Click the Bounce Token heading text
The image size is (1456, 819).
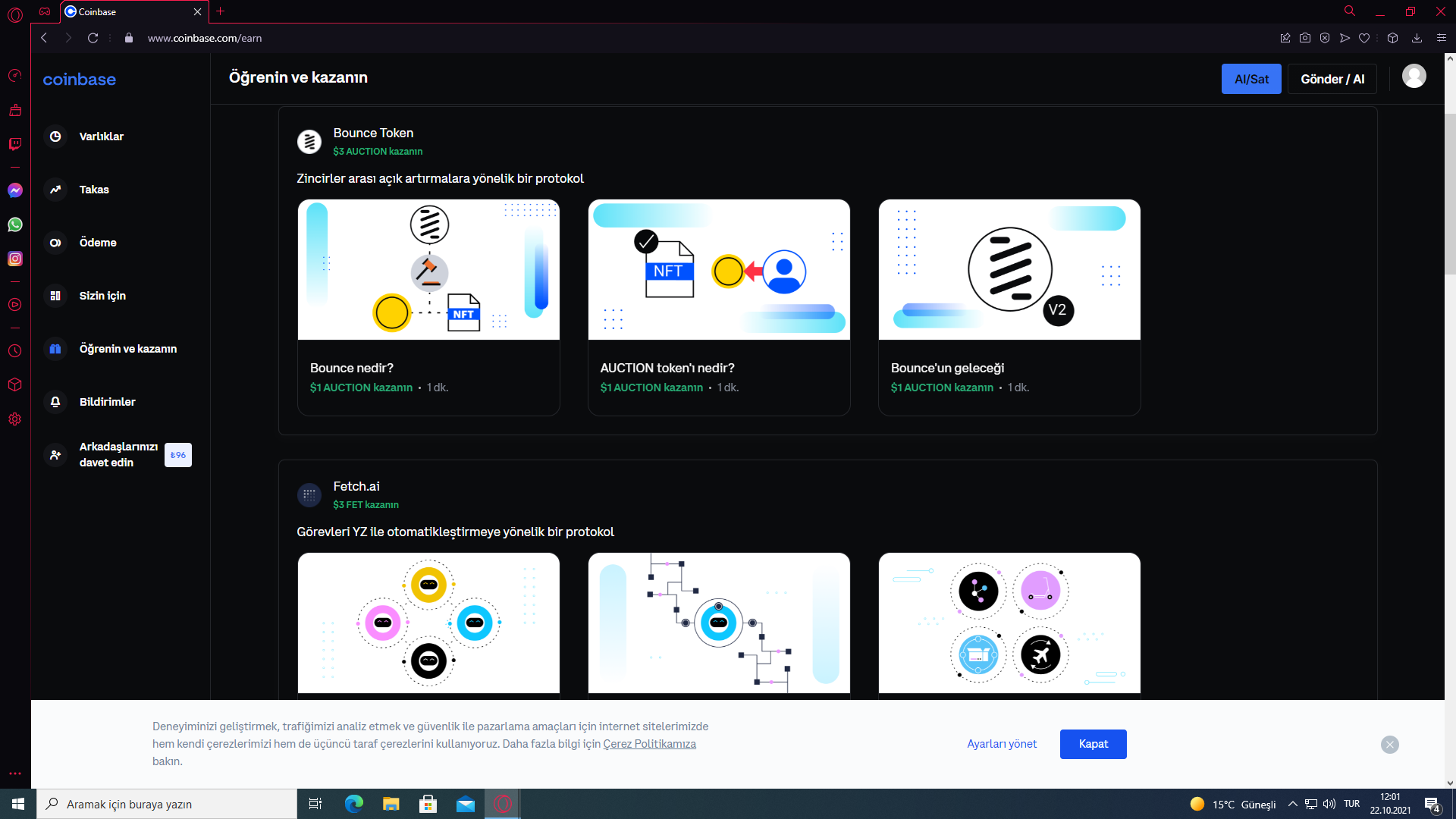(373, 133)
